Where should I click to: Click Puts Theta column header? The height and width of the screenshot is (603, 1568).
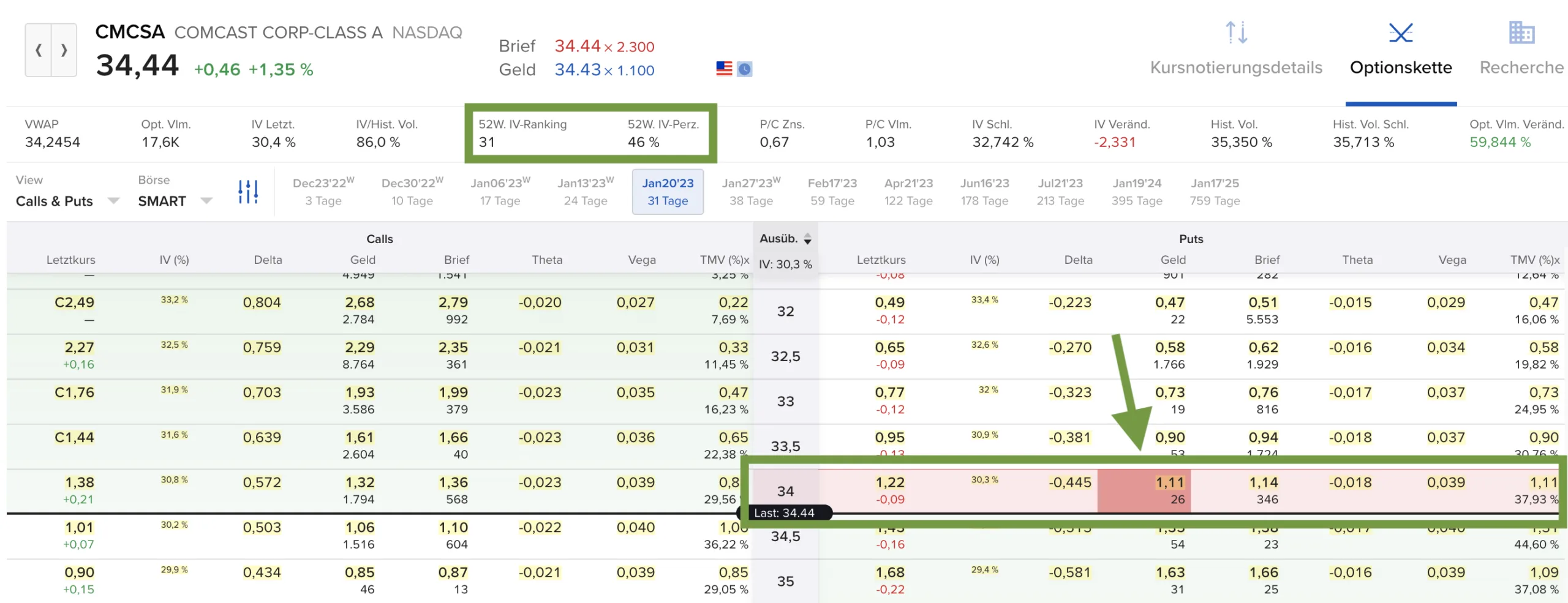[x=1357, y=260]
